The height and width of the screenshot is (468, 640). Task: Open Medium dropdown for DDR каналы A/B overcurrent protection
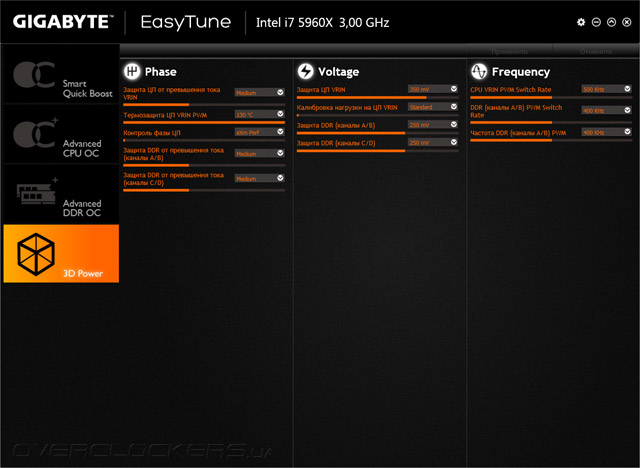[260, 153]
